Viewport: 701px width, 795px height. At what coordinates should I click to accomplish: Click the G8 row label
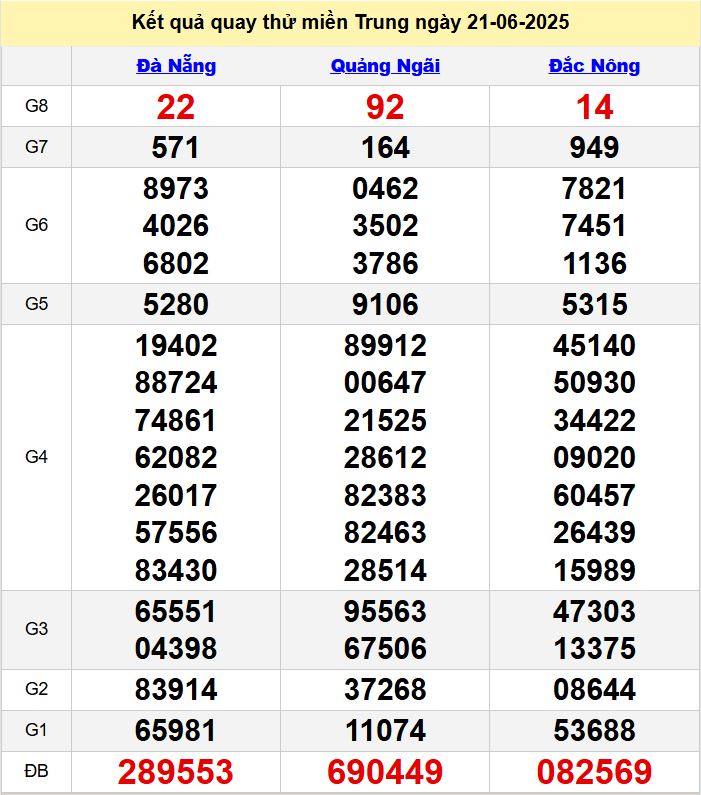36,106
